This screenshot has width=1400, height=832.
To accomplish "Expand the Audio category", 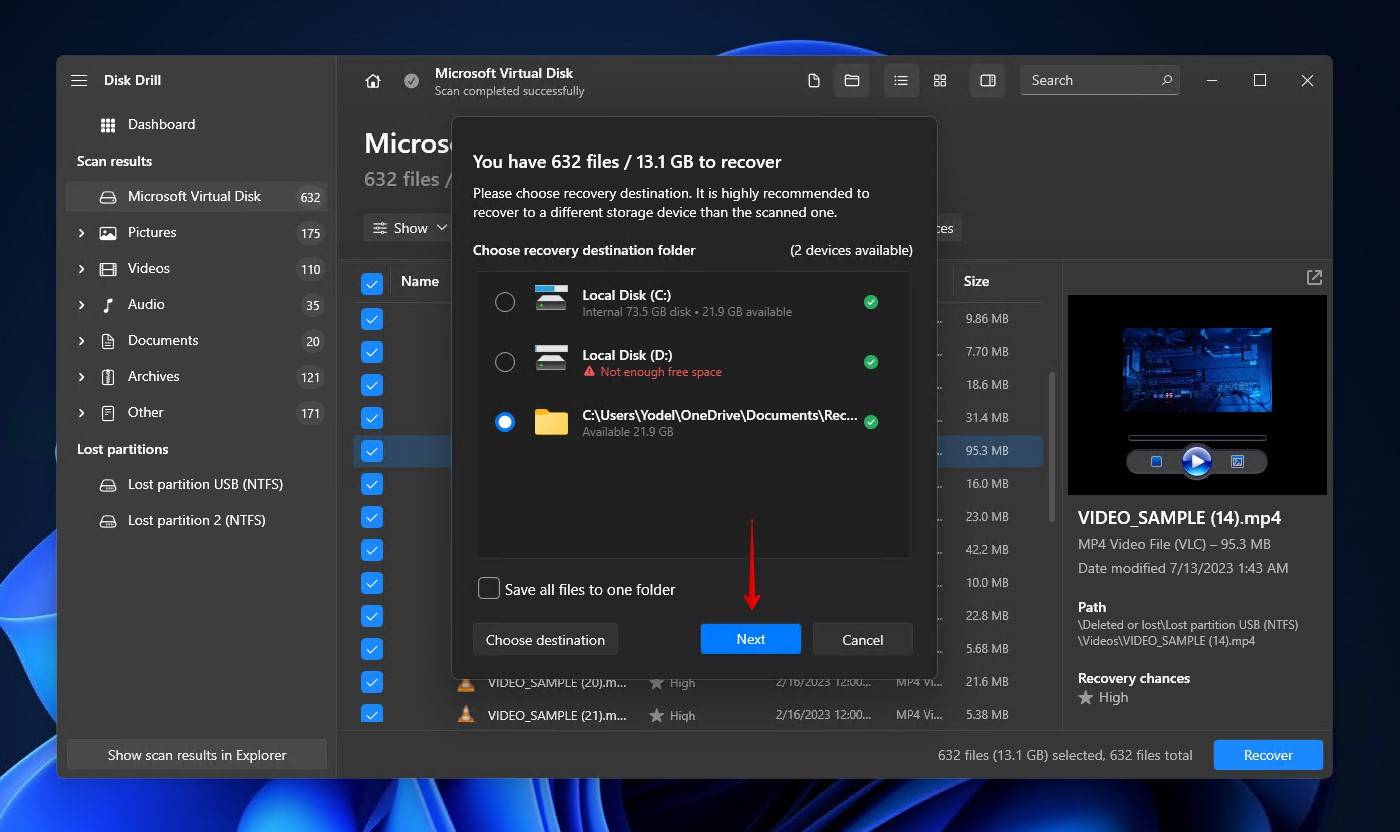I will [81, 305].
